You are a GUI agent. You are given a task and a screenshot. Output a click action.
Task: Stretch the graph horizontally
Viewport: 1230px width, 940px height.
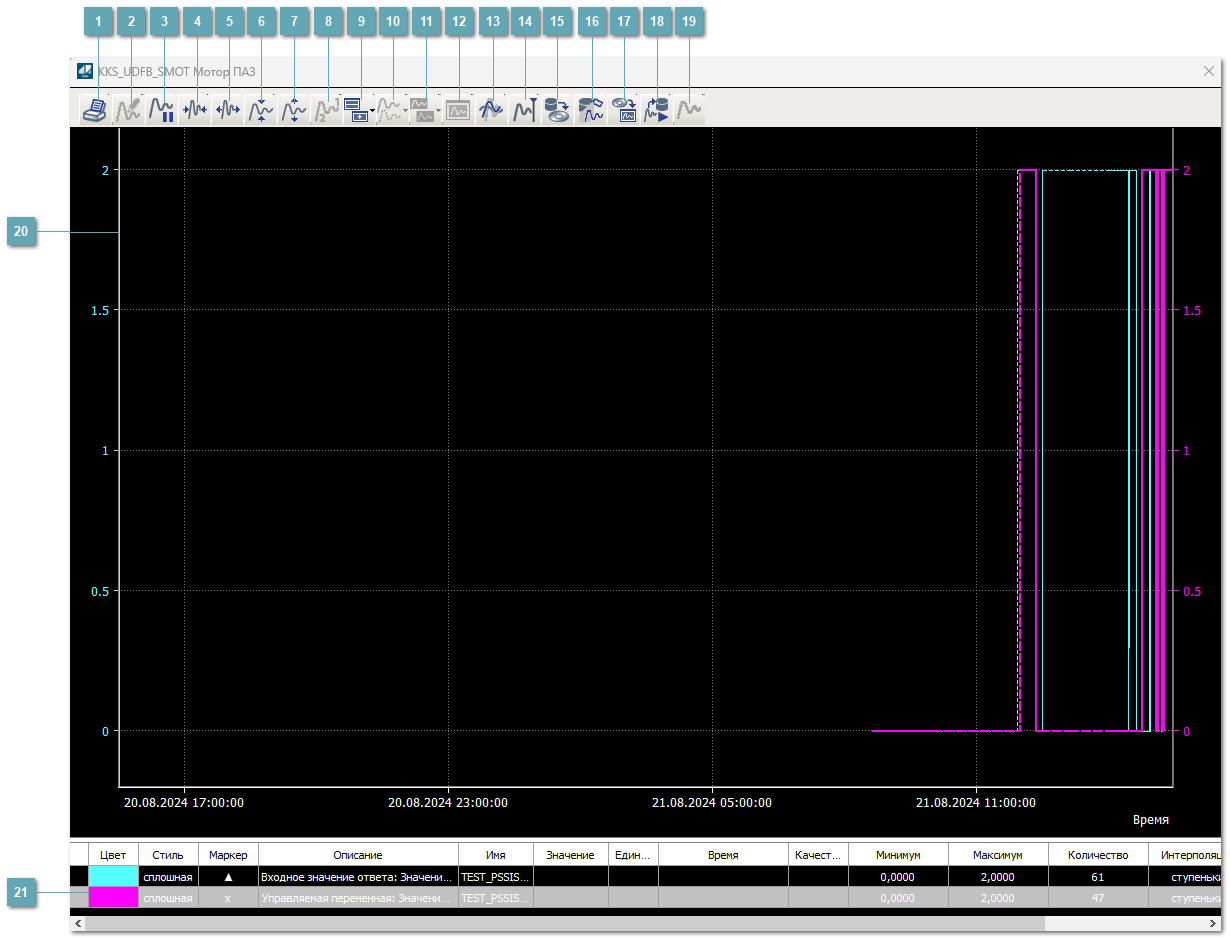tap(227, 110)
